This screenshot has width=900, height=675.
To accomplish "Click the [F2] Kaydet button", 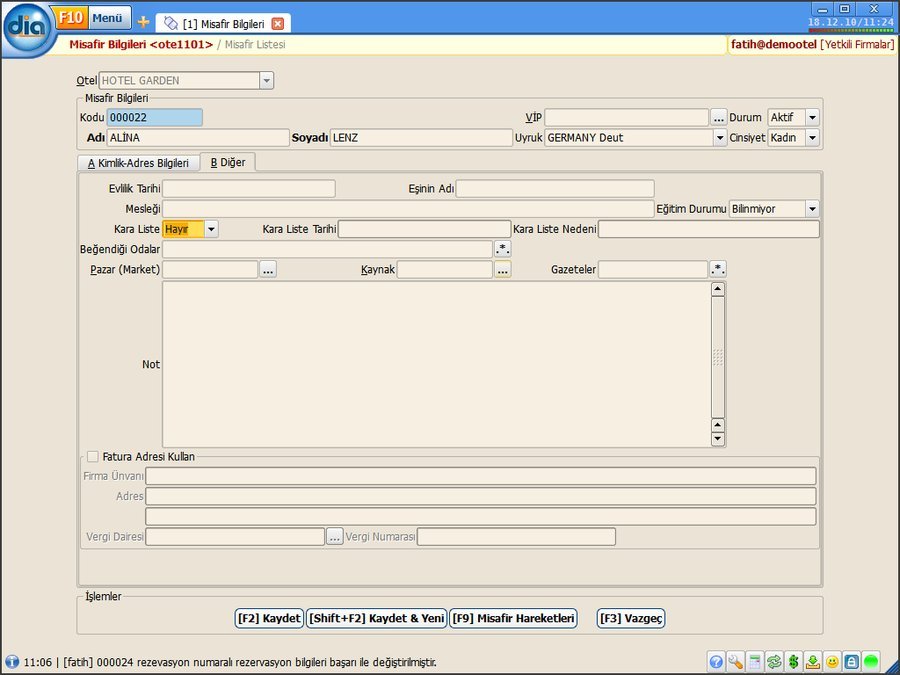I will point(269,618).
